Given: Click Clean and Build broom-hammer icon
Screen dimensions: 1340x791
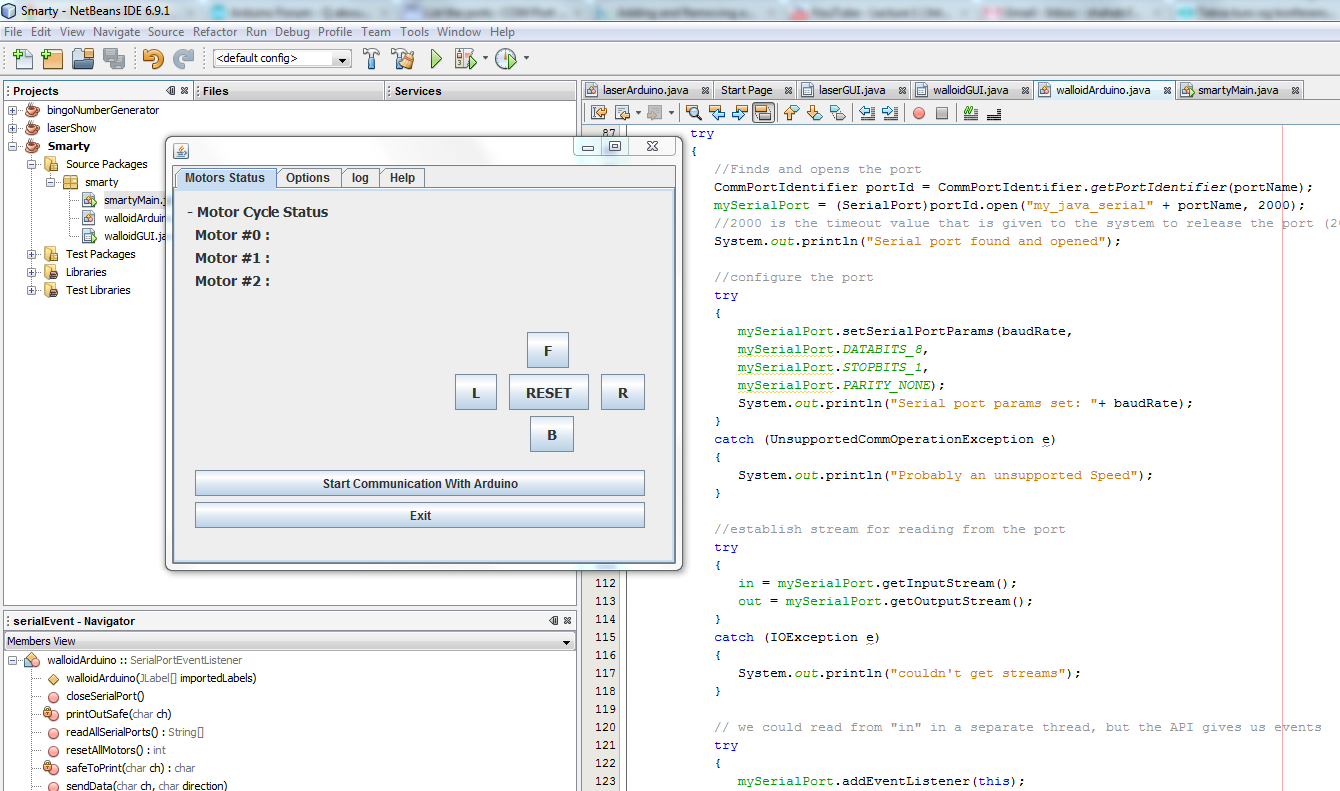Looking at the screenshot, I should pyautogui.click(x=404, y=58).
